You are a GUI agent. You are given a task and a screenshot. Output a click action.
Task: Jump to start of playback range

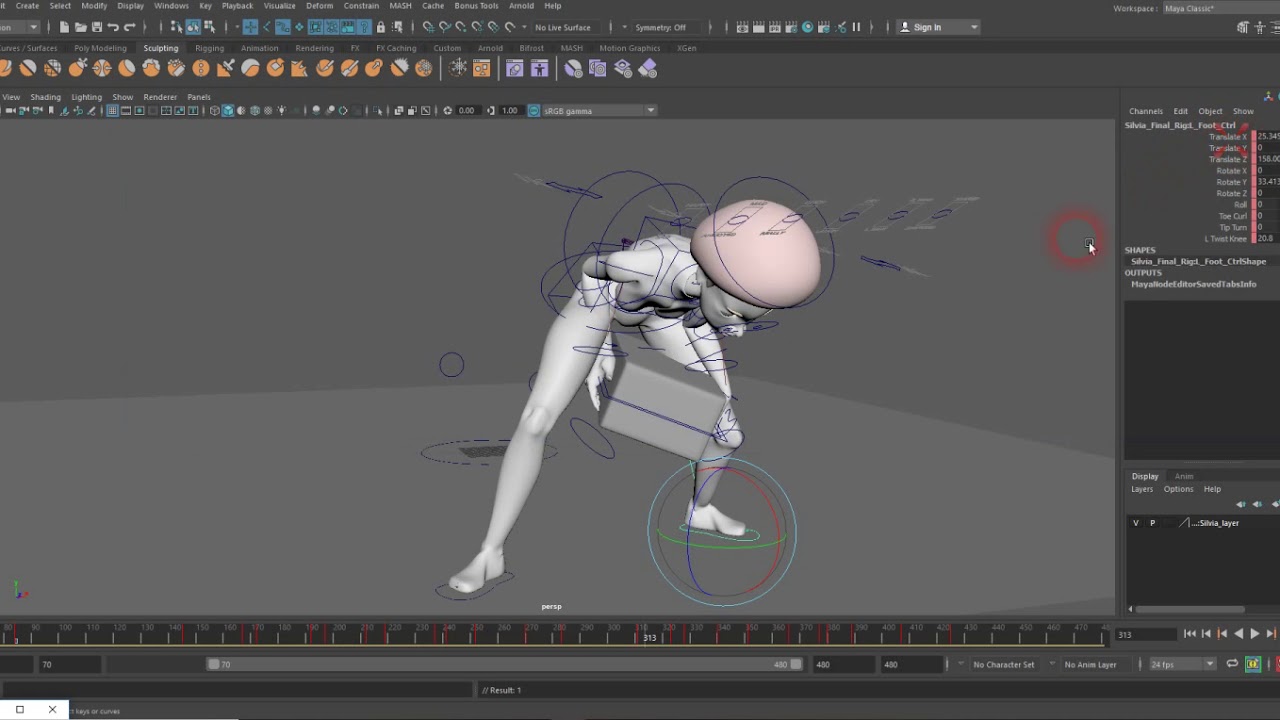point(1189,634)
